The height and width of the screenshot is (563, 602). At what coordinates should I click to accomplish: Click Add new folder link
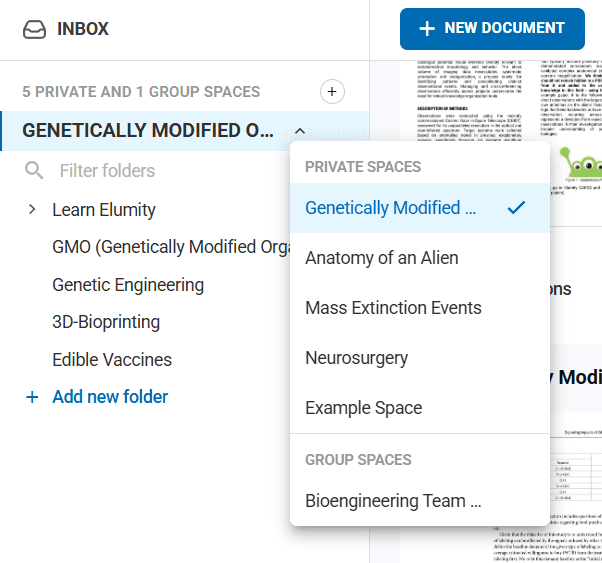click(x=110, y=397)
